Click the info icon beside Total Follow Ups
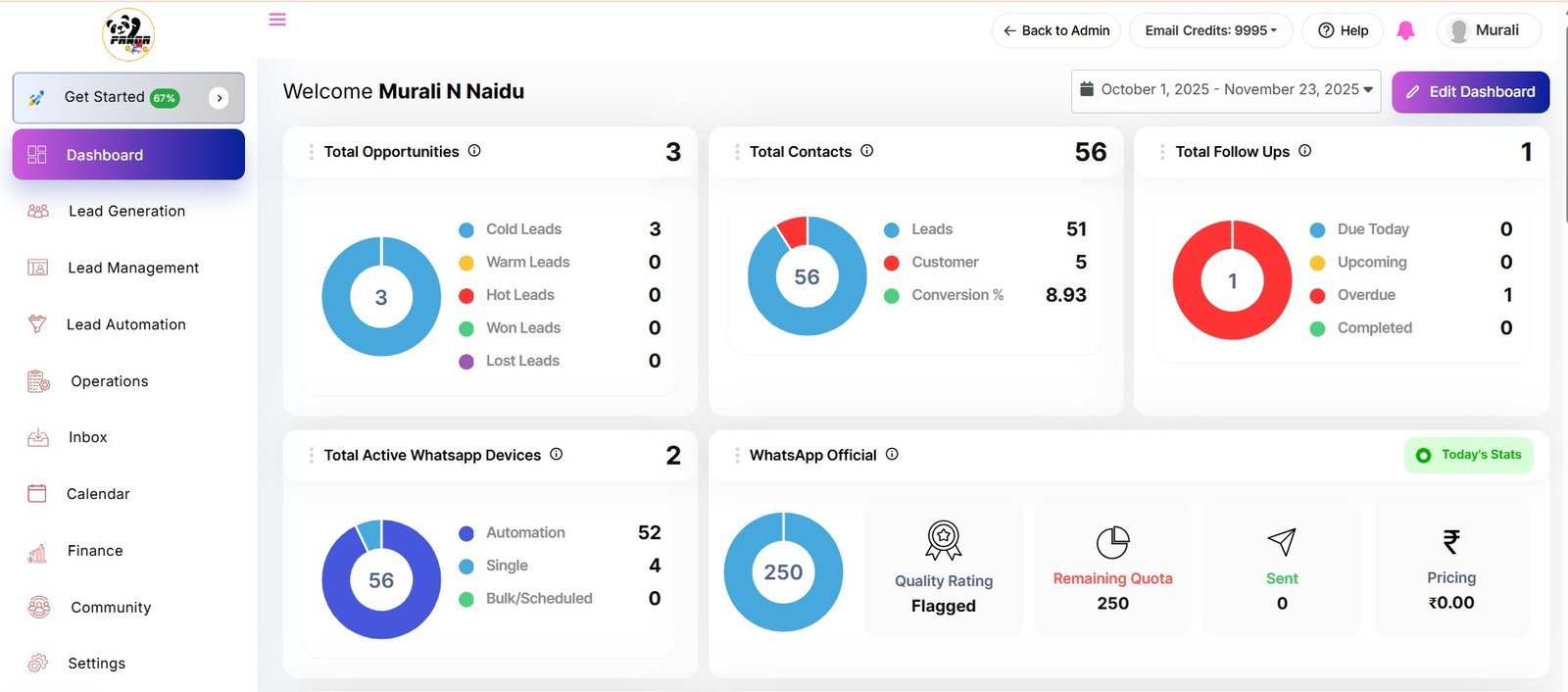This screenshot has height=692, width=1568. [1305, 151]
